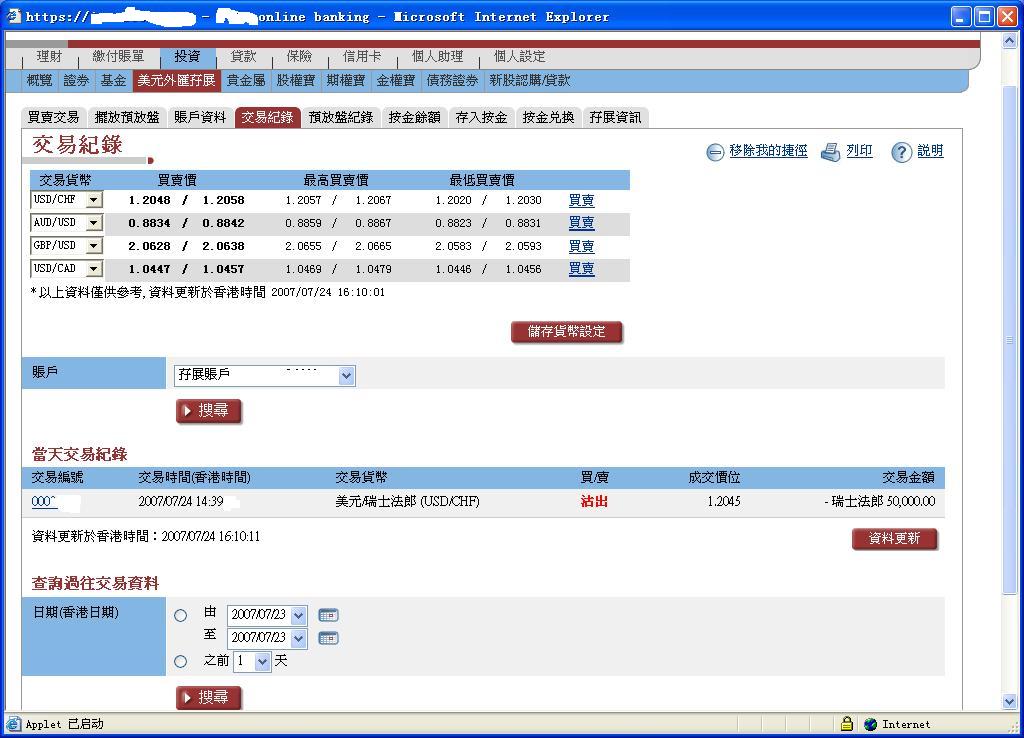Click the scrollbar down arrow on the right
1024x738 pixels.
tap(1010, 703)
